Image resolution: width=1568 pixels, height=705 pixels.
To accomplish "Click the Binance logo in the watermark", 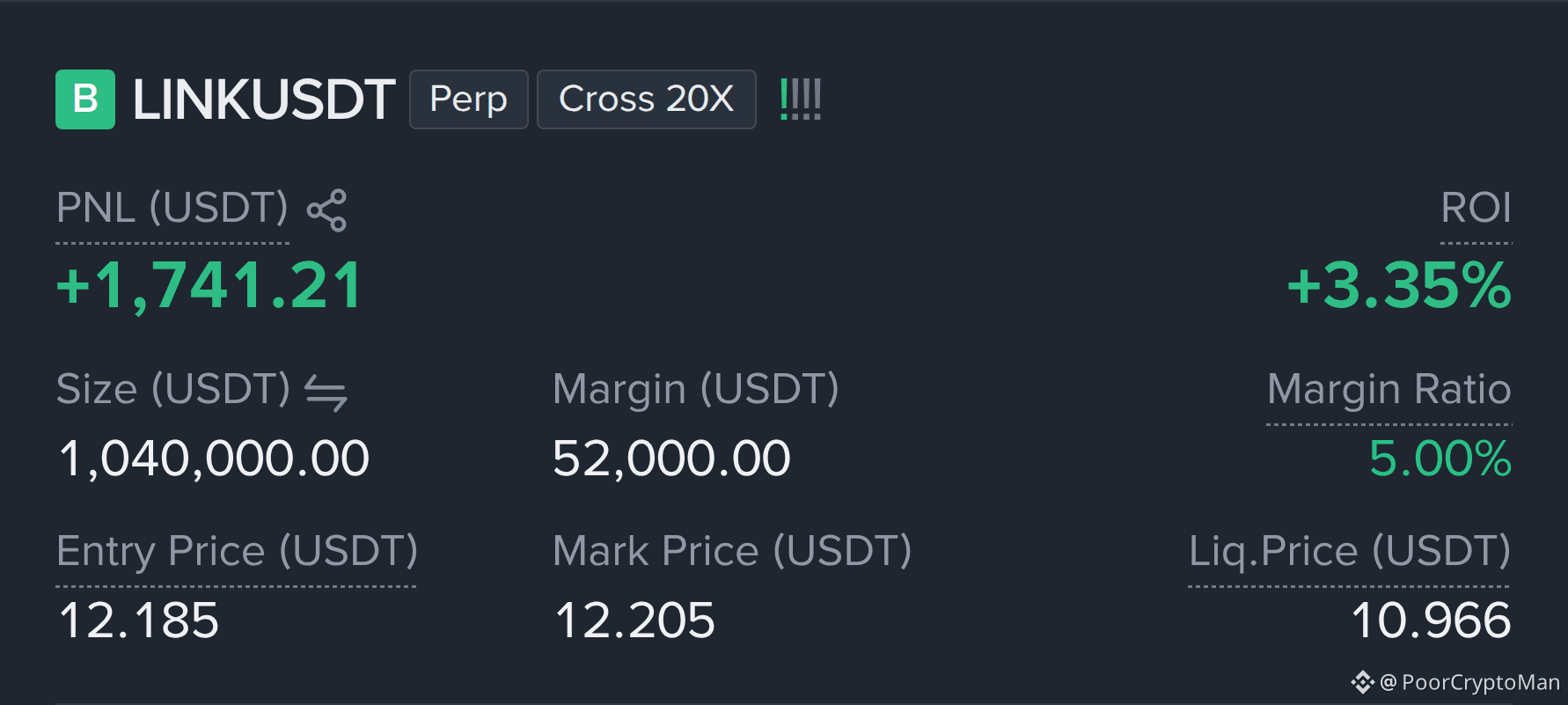I will (x=1363, y=682).
